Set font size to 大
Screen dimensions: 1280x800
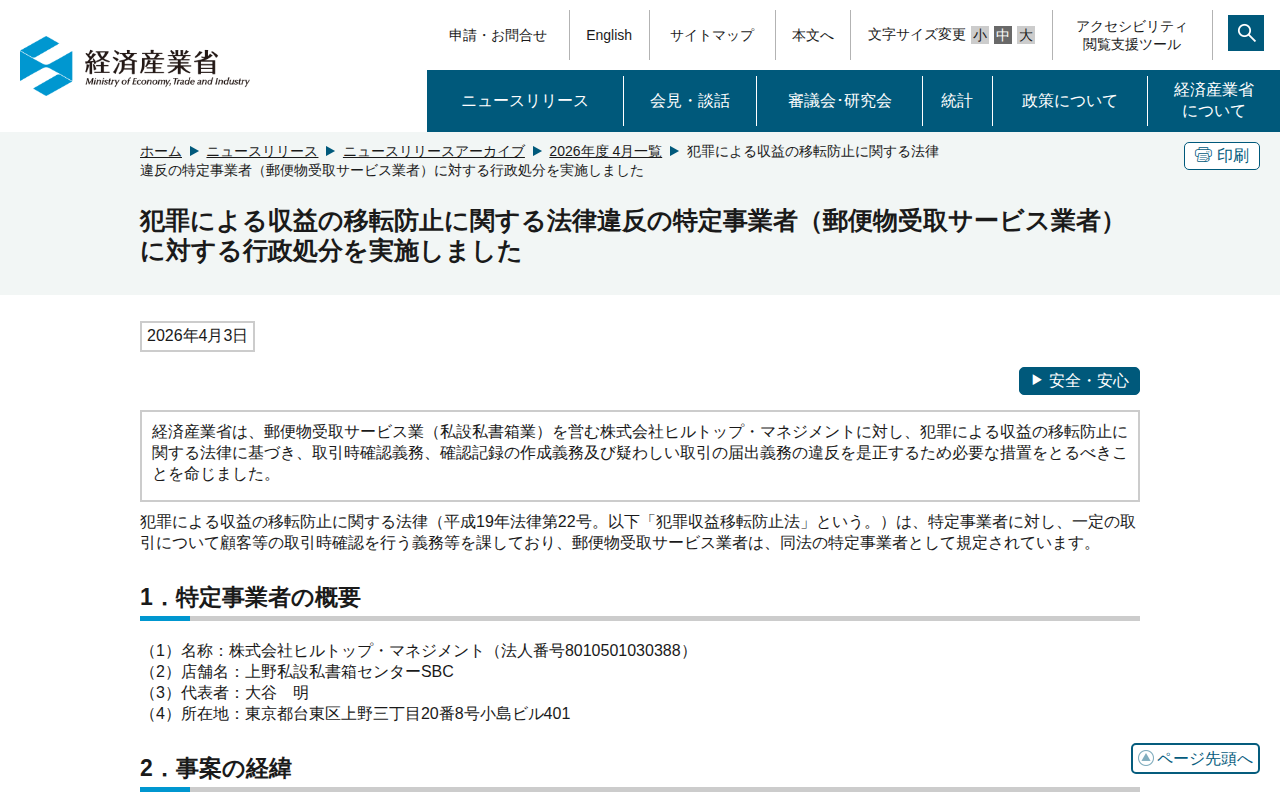[1026, 35]
